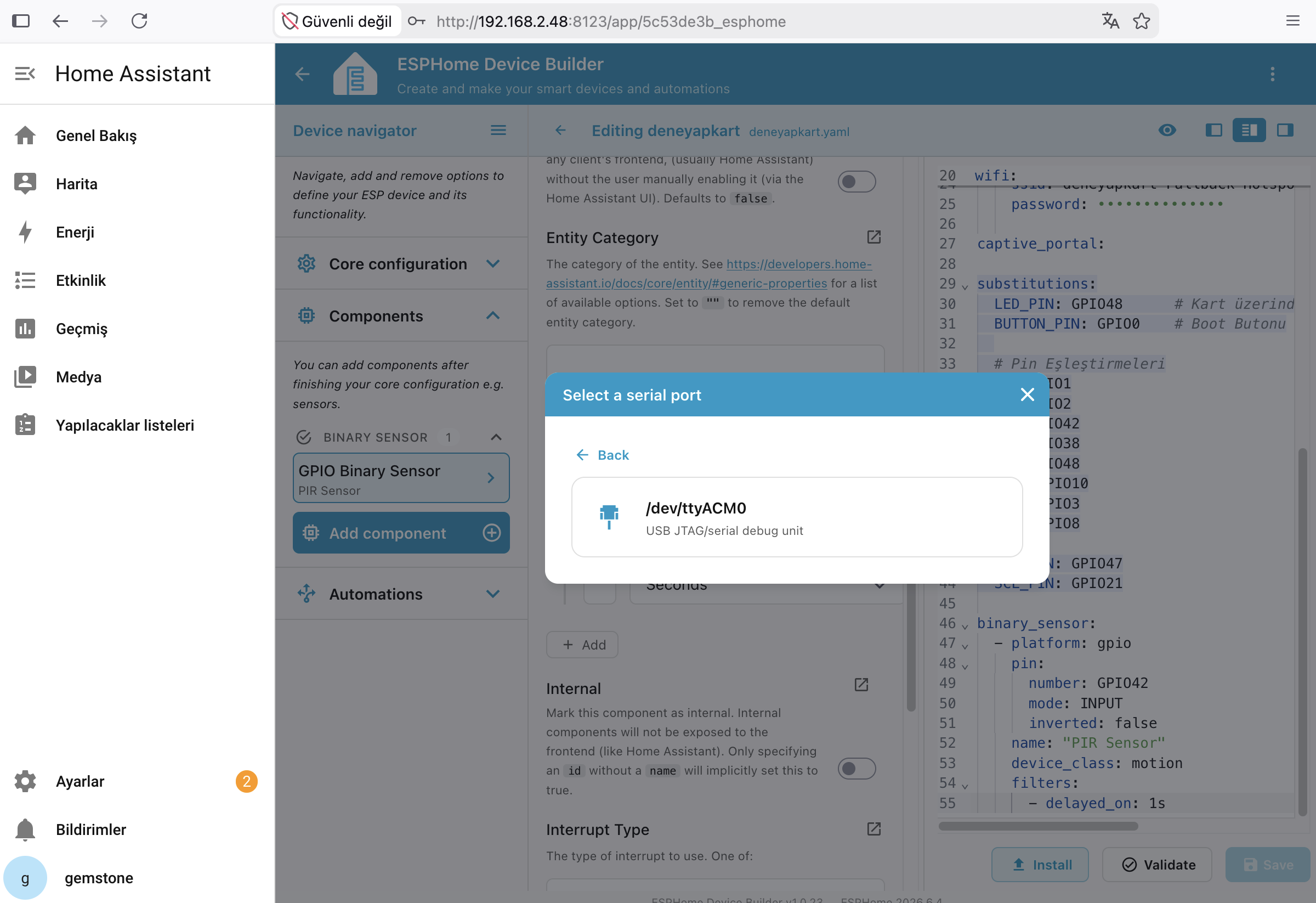
Task: Fold the pin block at line 48
Action: (965, 666)
